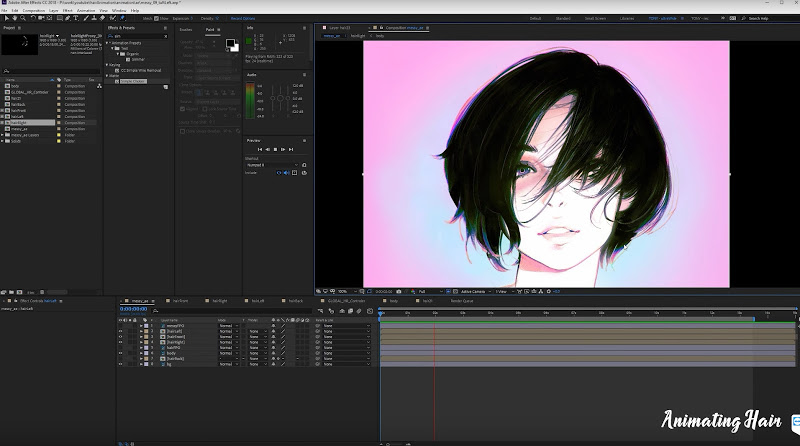Expand layer 2 [hairLeft] properties
Viewport: 800px width, 446px height.
pos(141,331)
